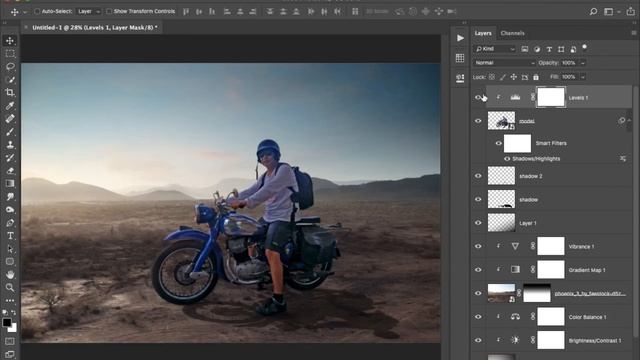This screenshot has width=640, height=360.
Task: Click the foreground color swatch
Action: pos(7,323)
